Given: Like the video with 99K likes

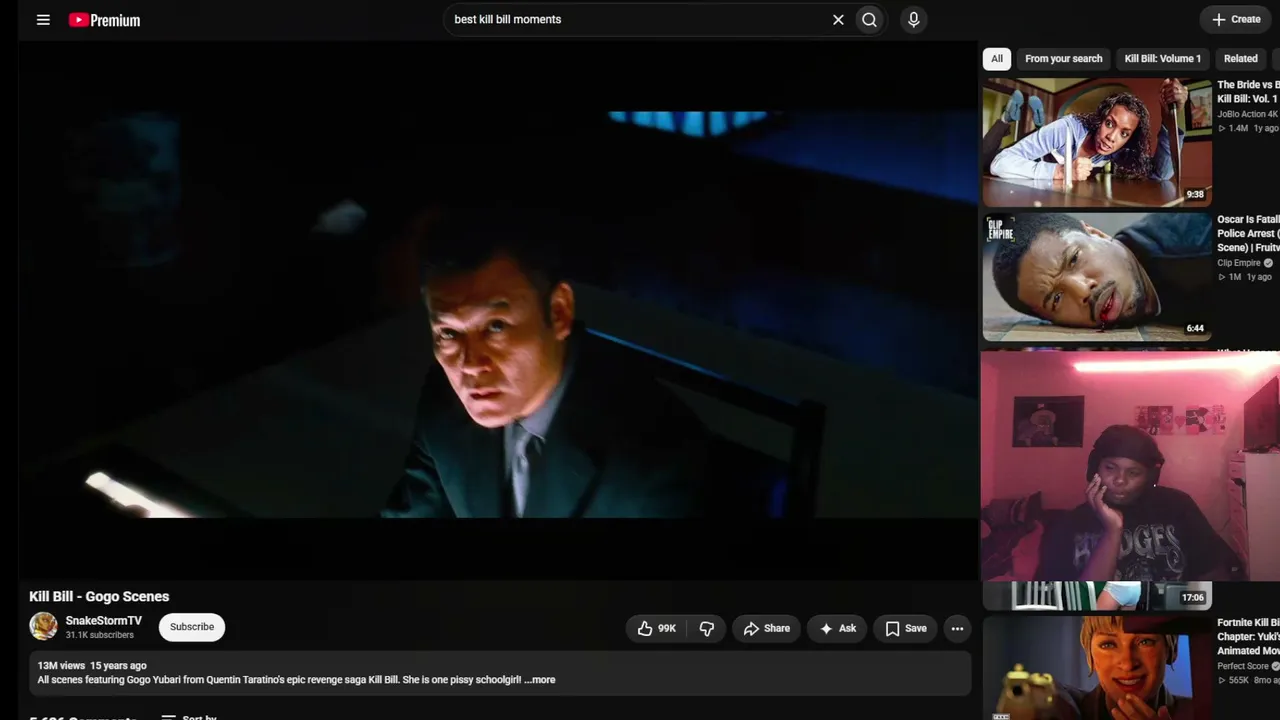Looking at the screenshot, I should 656,628.
